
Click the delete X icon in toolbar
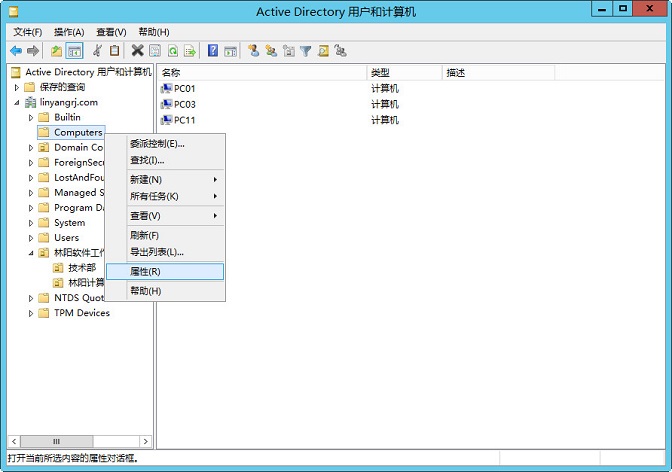pyautogui.click(x=137, y=51)
